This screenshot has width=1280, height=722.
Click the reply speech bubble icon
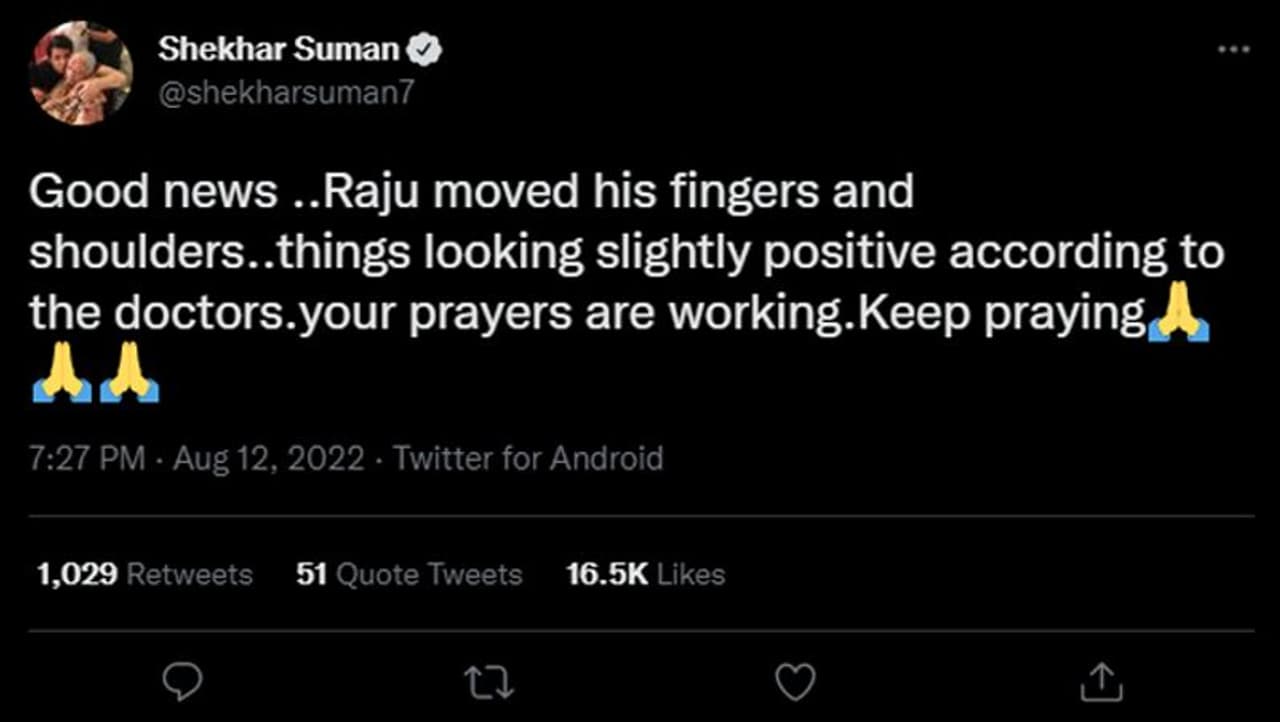[182, 682]
